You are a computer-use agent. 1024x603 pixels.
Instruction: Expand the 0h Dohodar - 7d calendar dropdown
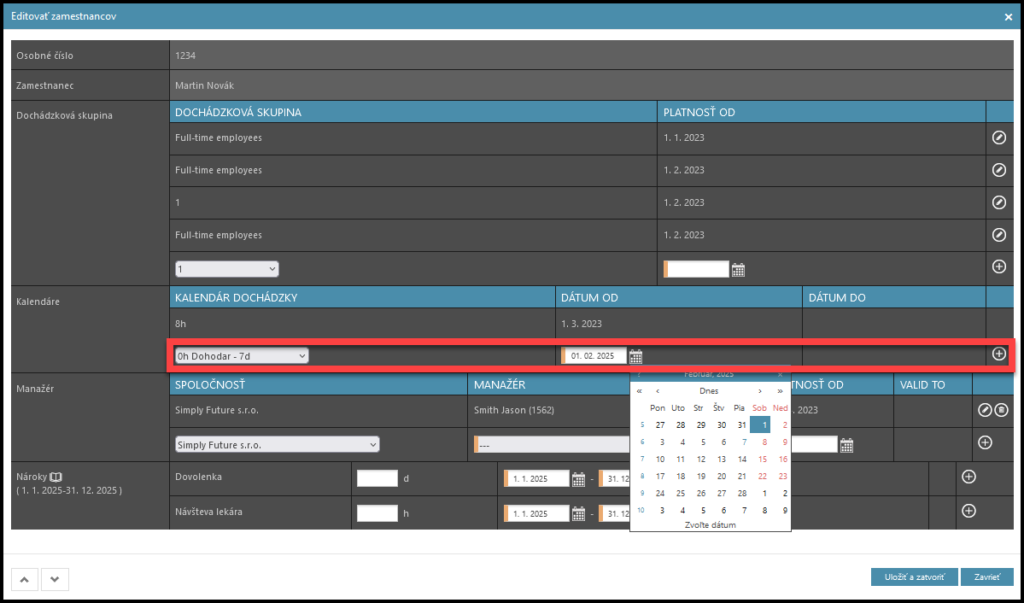(241, 355)
